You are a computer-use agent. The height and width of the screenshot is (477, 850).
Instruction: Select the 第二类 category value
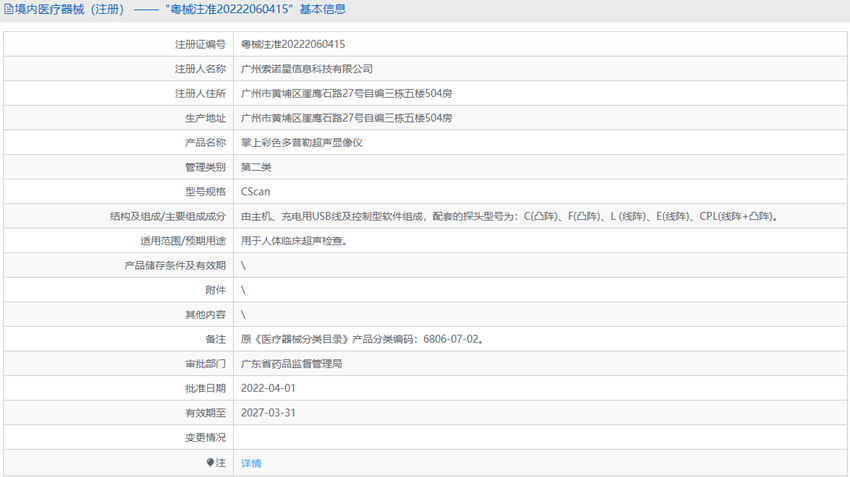[256, 167]
